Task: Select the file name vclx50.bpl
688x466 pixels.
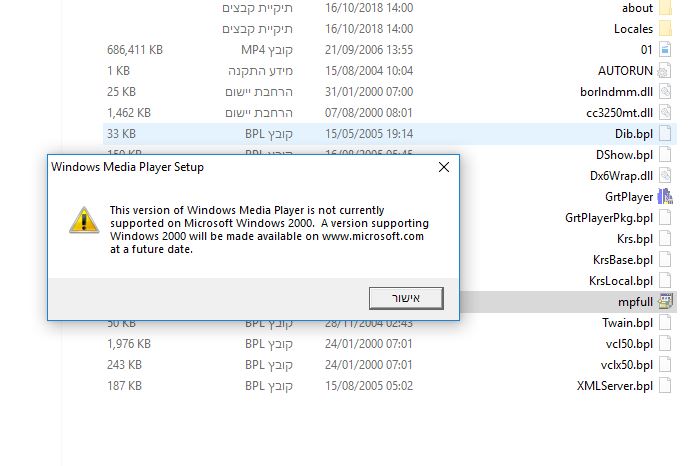Action: [x=627, y=365]
